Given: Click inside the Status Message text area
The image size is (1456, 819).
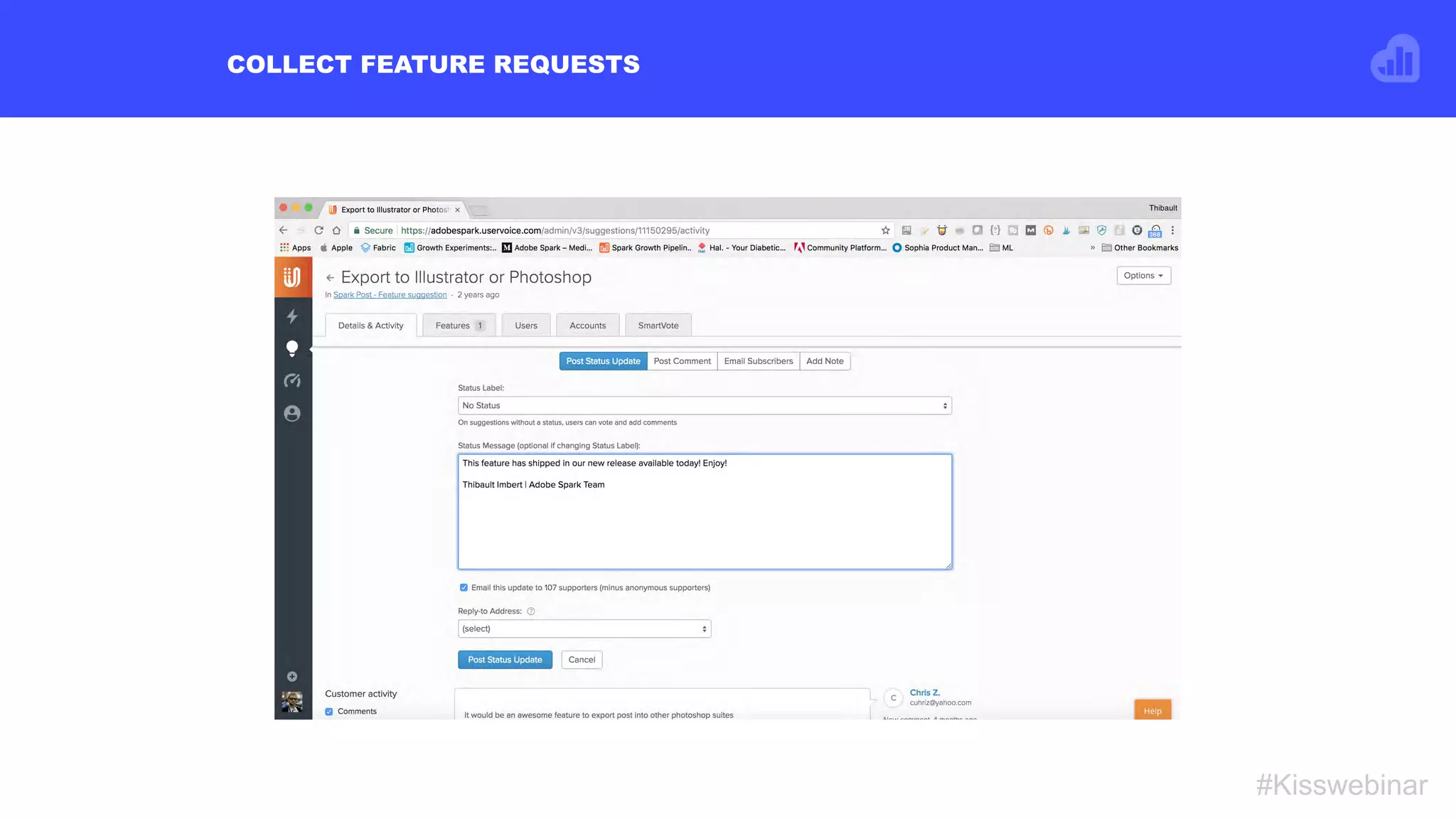Looking at the screenshot, I should [705, 512].
